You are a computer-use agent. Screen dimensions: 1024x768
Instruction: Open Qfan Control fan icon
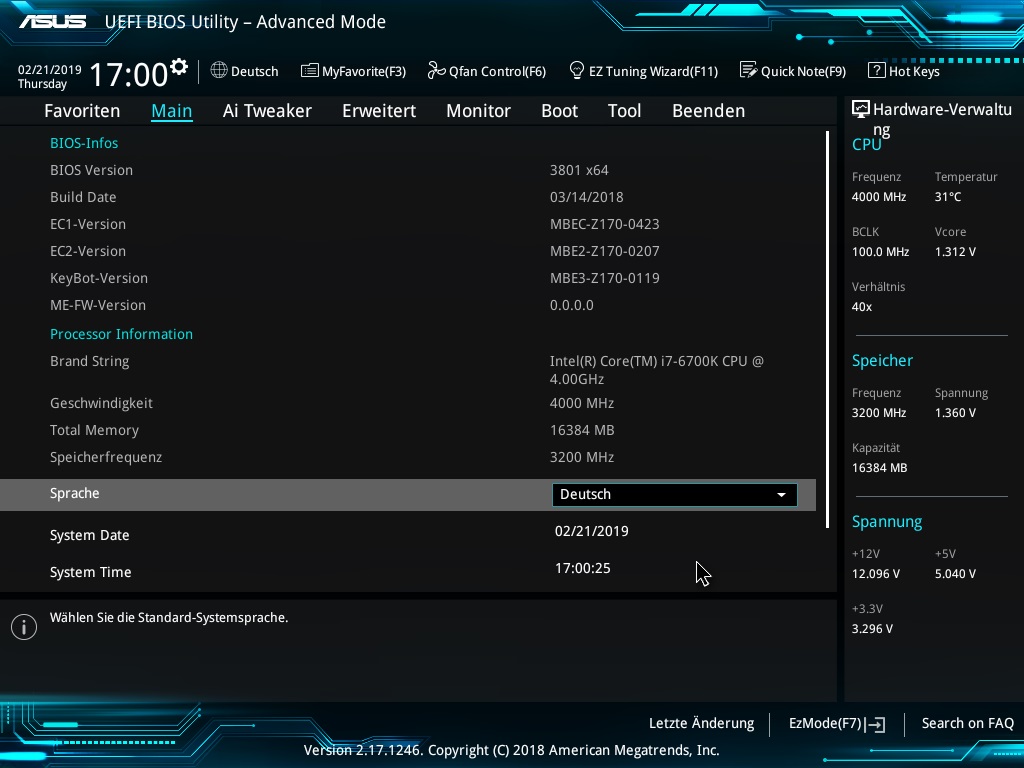[436, 70]
